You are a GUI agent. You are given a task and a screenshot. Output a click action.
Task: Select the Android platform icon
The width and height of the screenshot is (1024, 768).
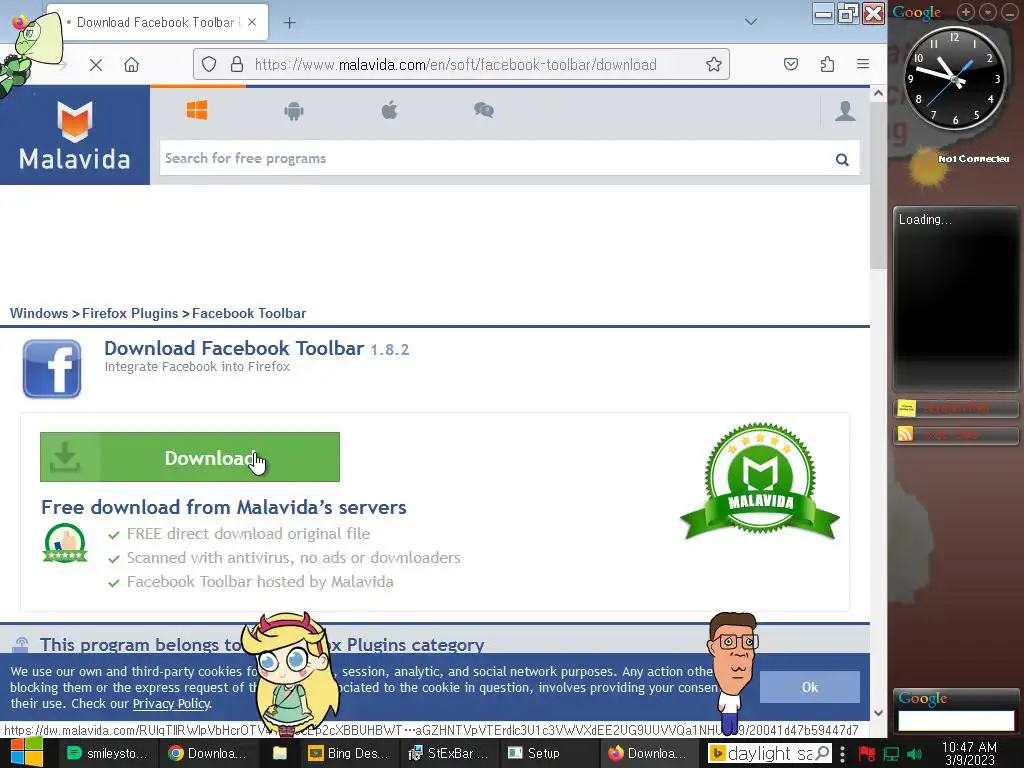click(294, 111)
